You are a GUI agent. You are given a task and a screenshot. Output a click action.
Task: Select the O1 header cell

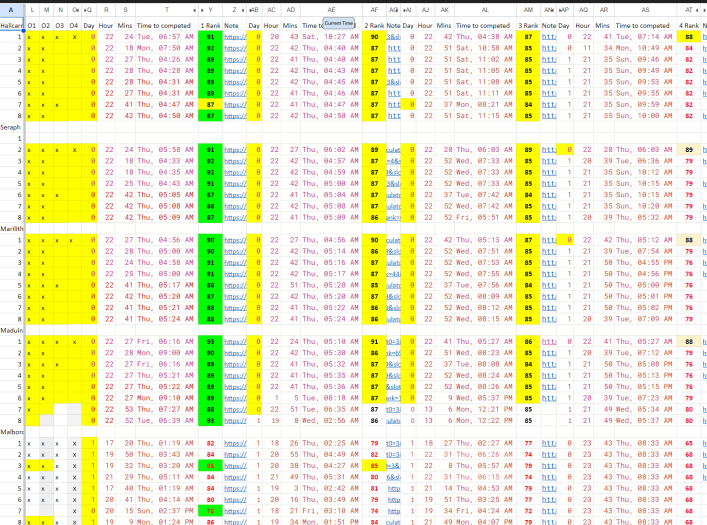[32, 26]
